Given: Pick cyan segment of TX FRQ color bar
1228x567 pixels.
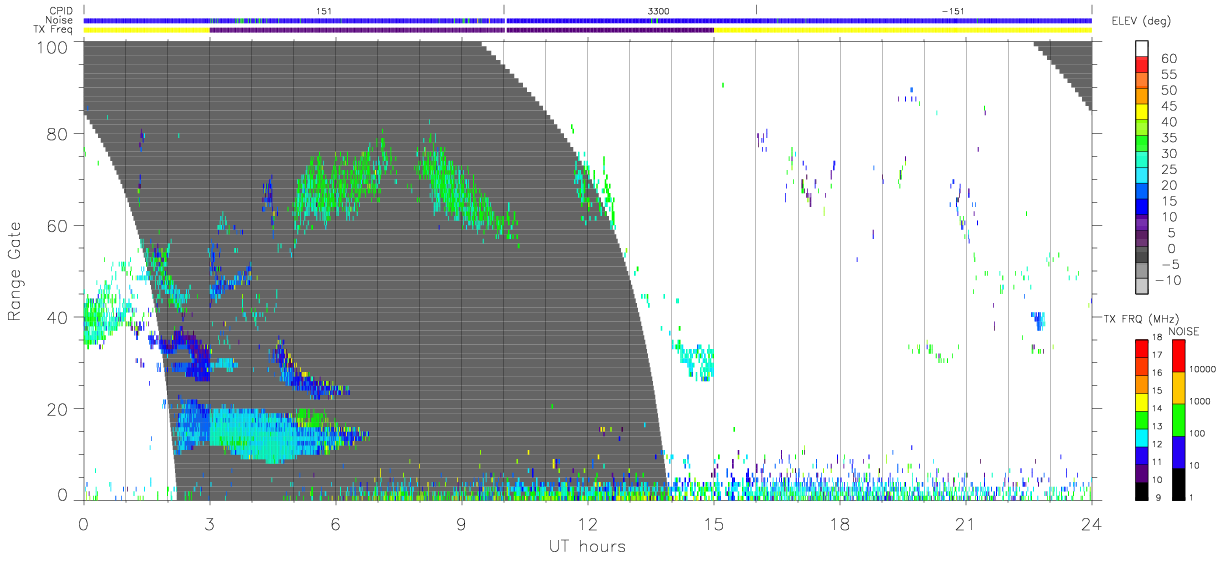Looking at the screenshot, I should [x=1143, y=437].
